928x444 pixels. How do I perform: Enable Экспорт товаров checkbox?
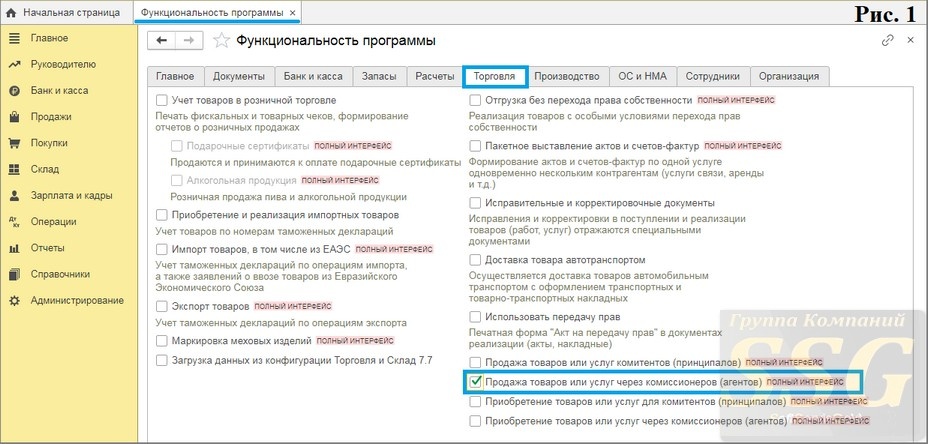coord(162,307)
